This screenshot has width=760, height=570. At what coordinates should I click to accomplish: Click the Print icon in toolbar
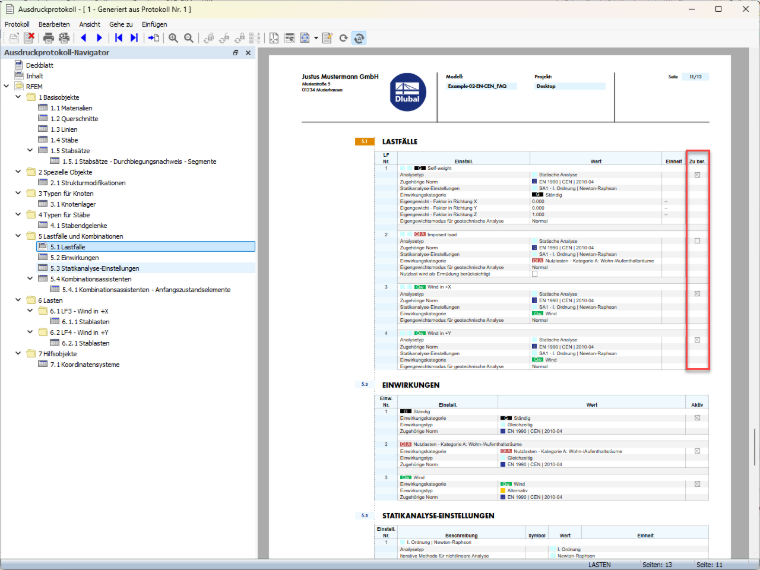[x=48, y=38]
